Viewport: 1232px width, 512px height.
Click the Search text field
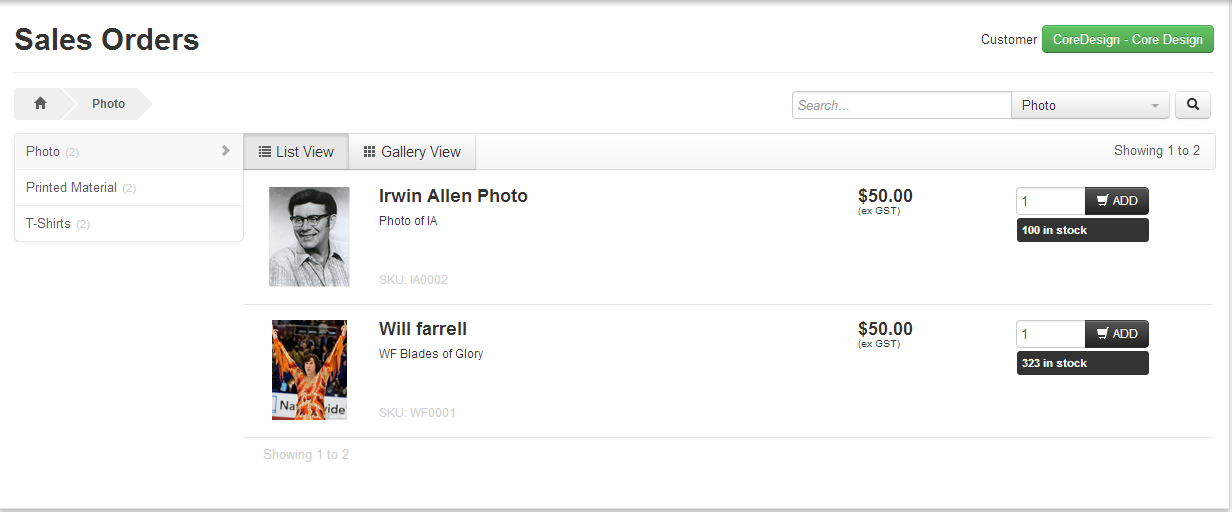(901, 105)
